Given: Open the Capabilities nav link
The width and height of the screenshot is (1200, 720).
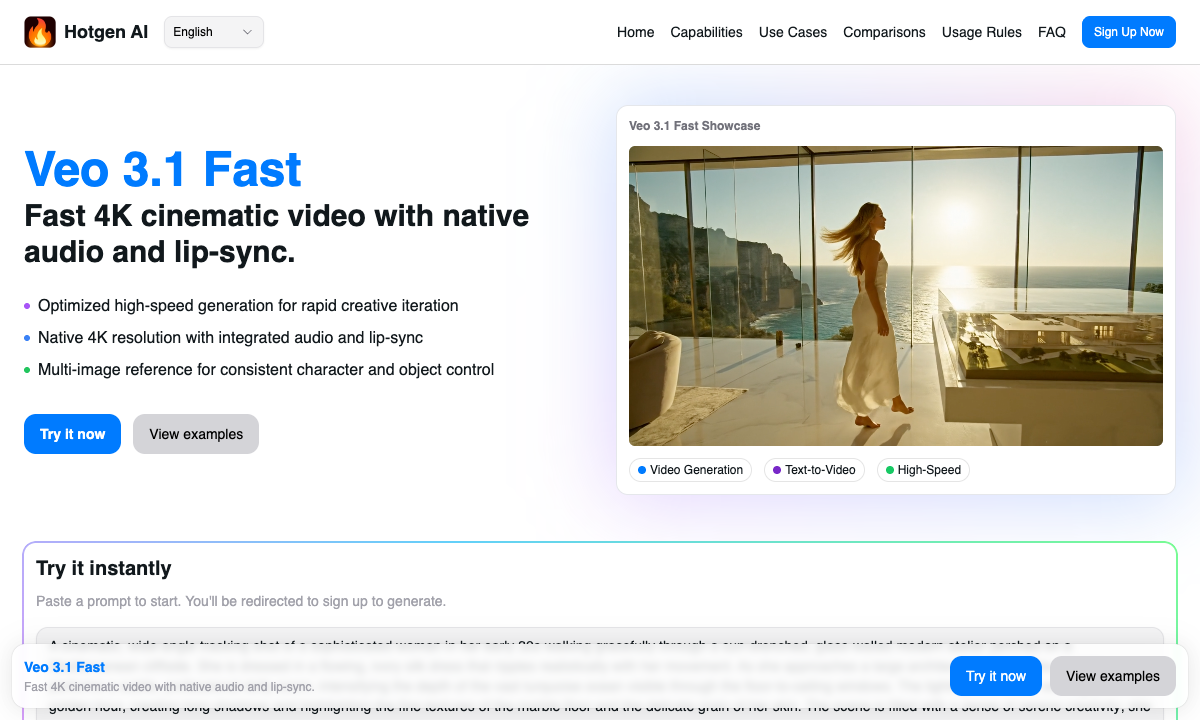Looking at the screenshot, I should (x=706, y=32).
